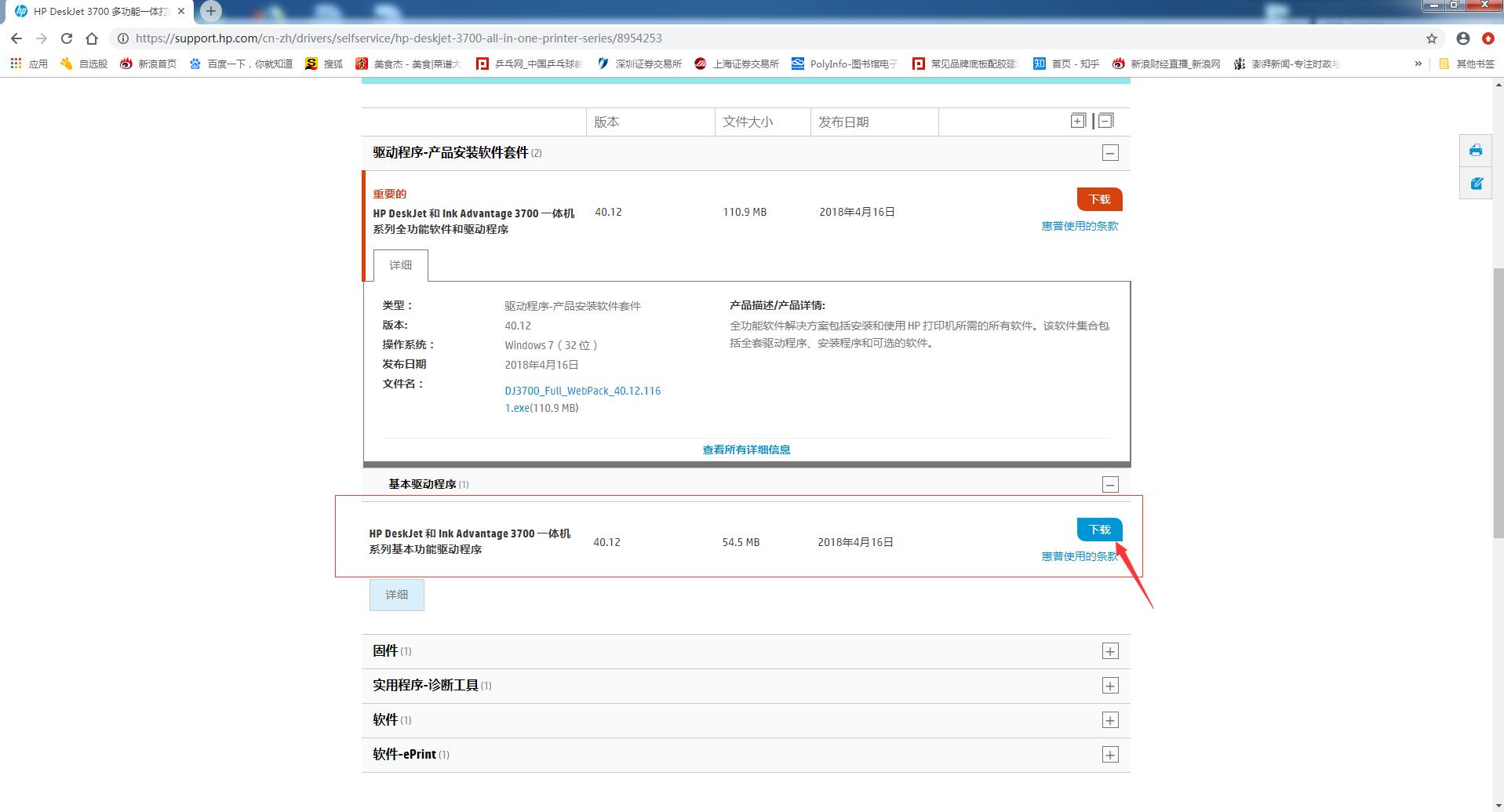This screenshot has height=812, width=1504.
Task: Click the browser home icon
Action: click(93, 38)
